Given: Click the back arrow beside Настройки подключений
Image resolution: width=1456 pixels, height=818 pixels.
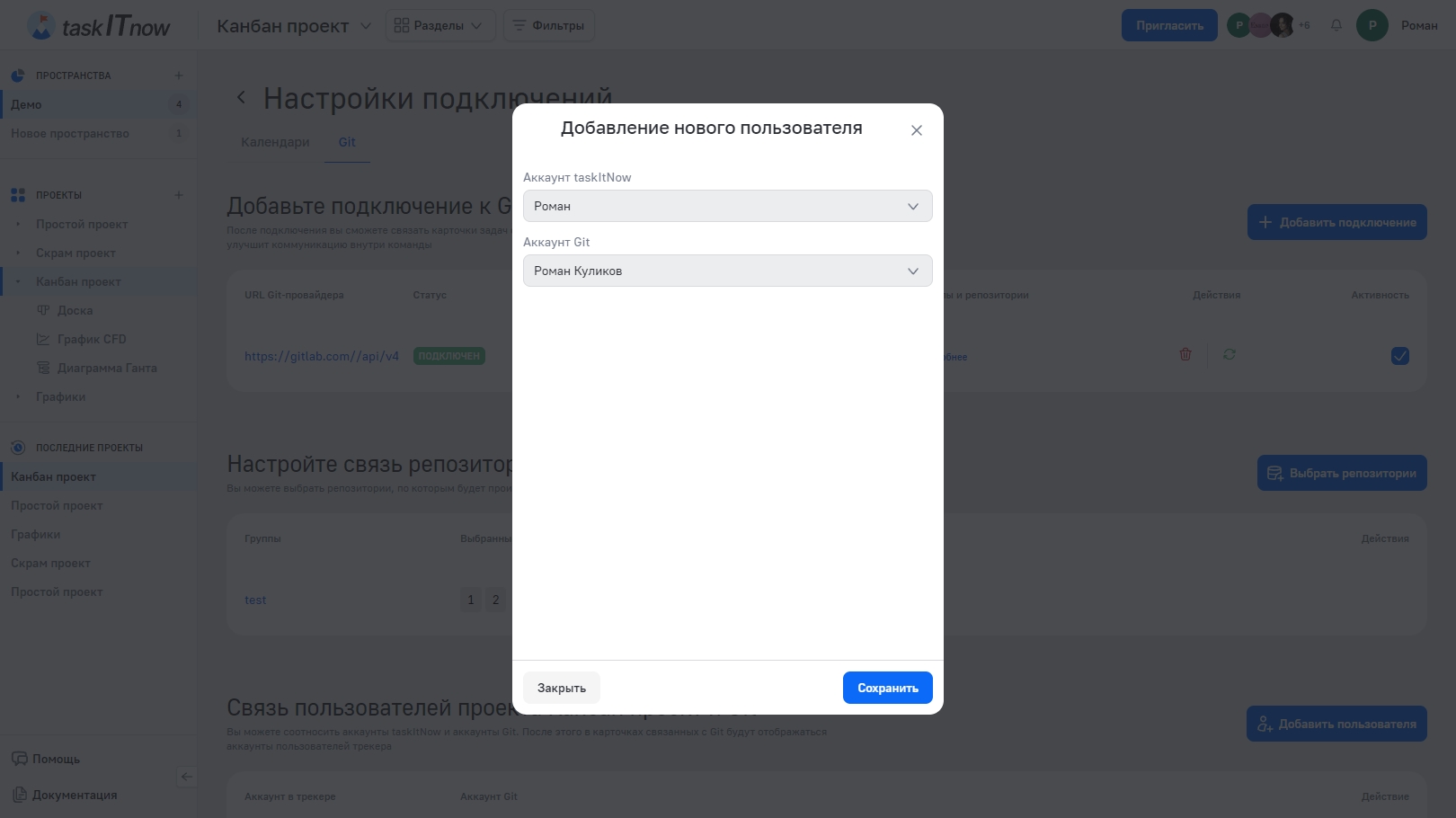Looking at the screenshot, I should (x=241, y=98).
